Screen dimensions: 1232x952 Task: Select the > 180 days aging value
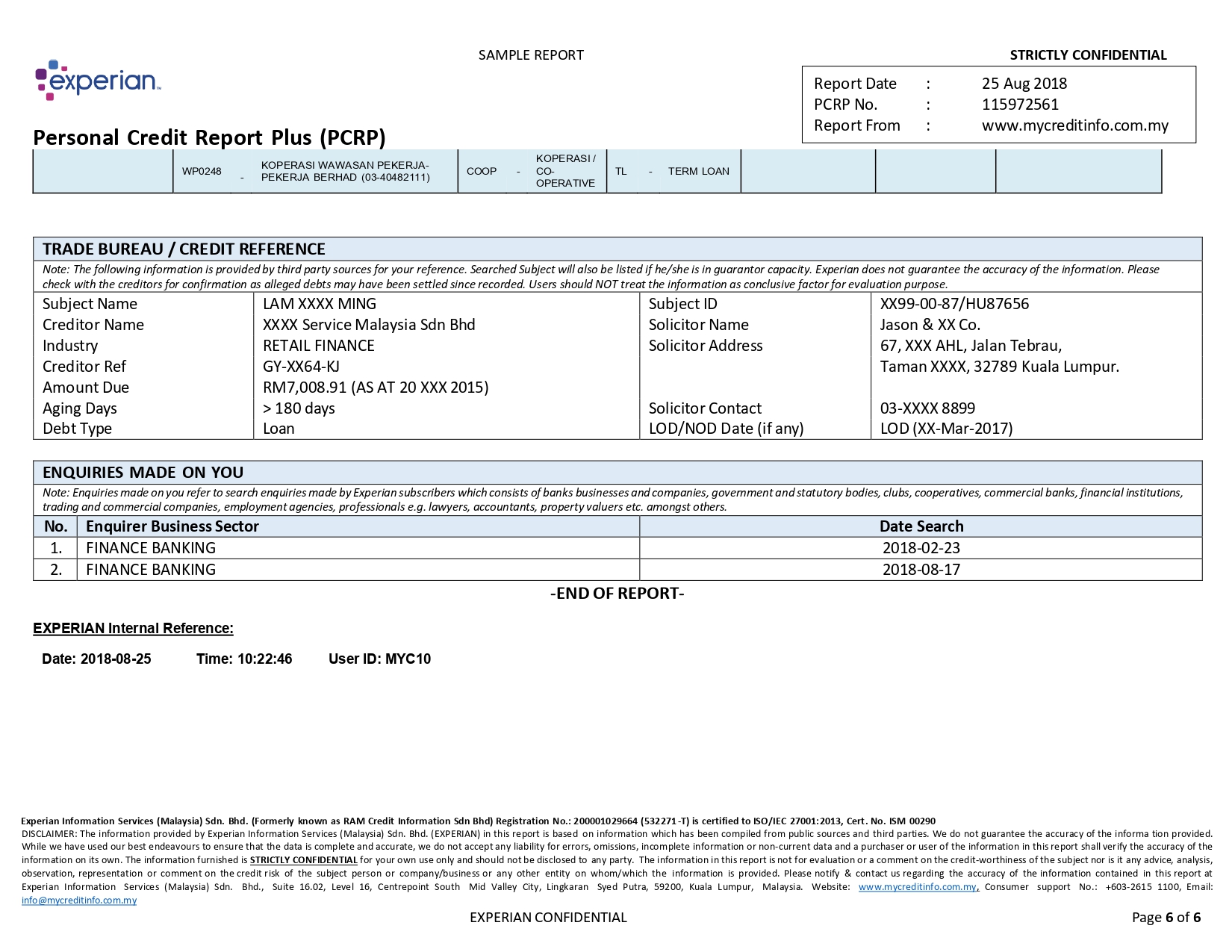299,408
